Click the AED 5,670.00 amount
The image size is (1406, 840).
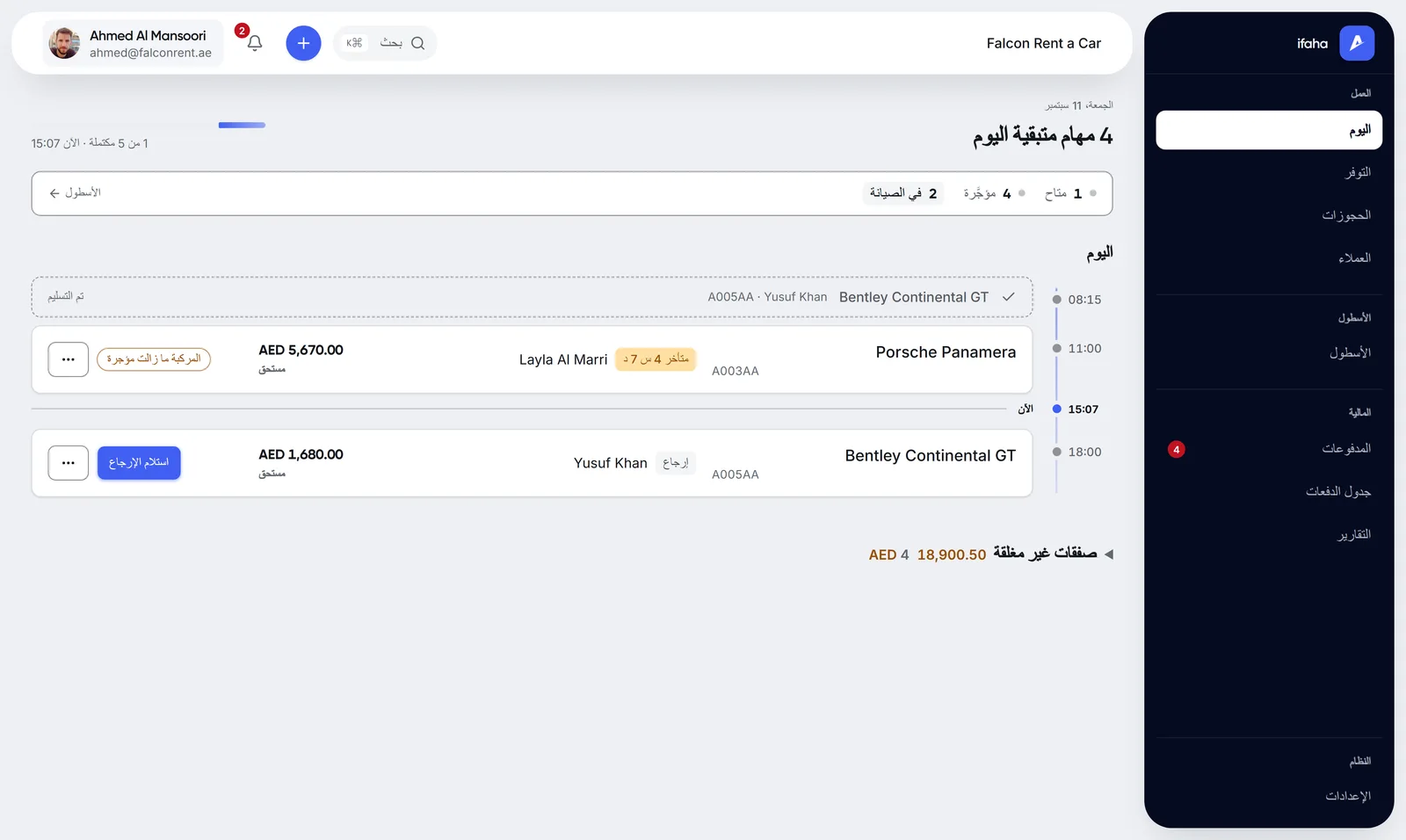[301, 350]
